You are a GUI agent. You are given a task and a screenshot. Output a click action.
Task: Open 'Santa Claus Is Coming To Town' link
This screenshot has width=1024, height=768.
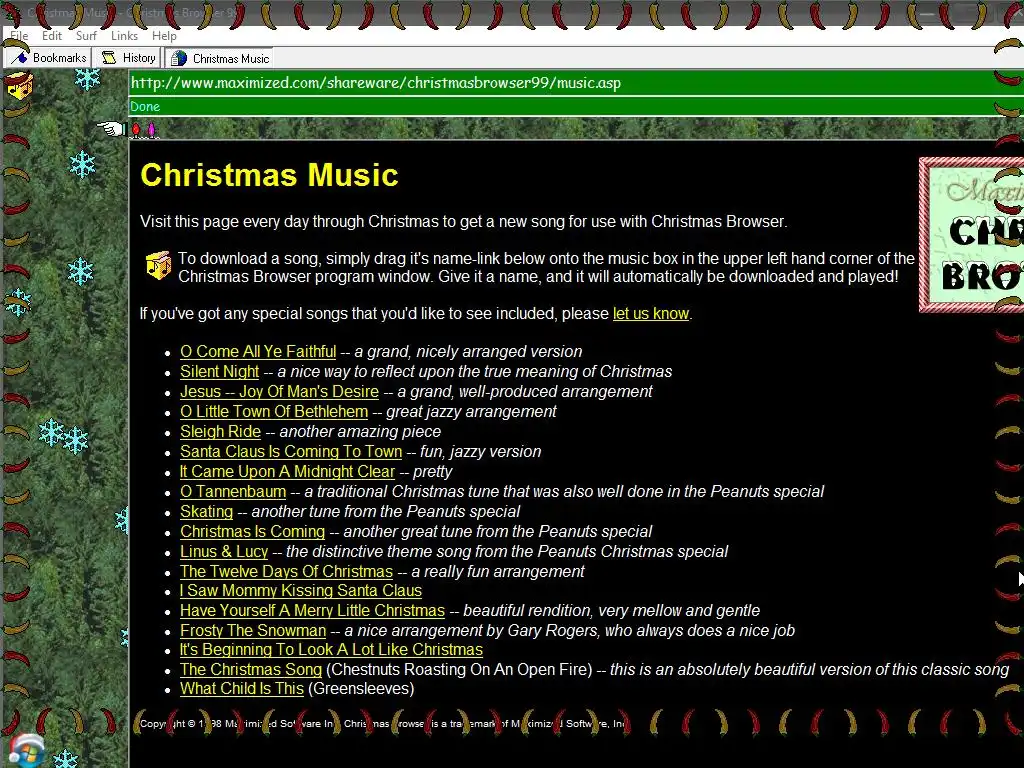tap(291, 451)
